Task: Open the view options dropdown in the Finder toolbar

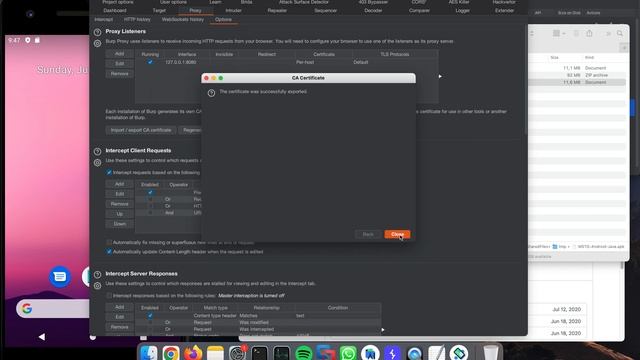Action: 558,33
